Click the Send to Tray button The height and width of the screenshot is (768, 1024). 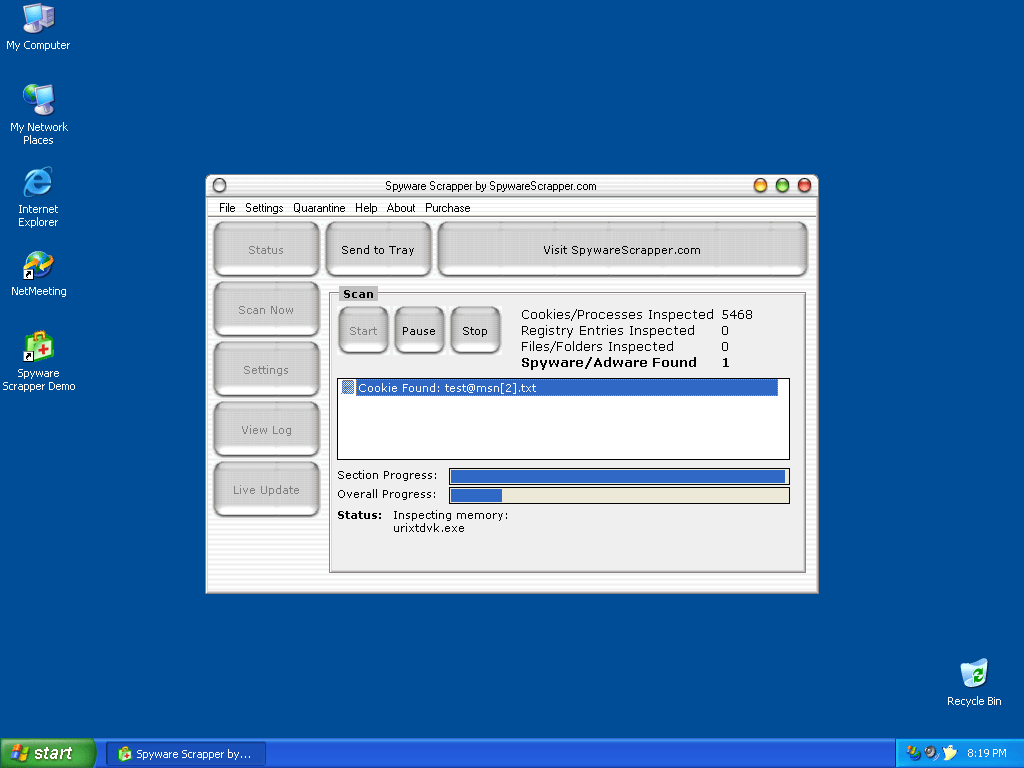(x=378, y=250)
